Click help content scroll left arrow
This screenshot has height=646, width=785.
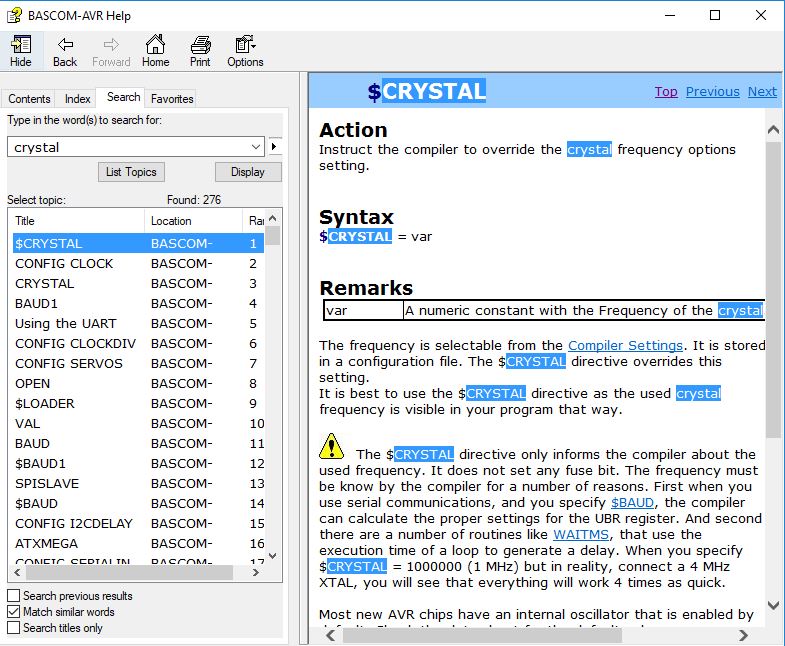330,635
